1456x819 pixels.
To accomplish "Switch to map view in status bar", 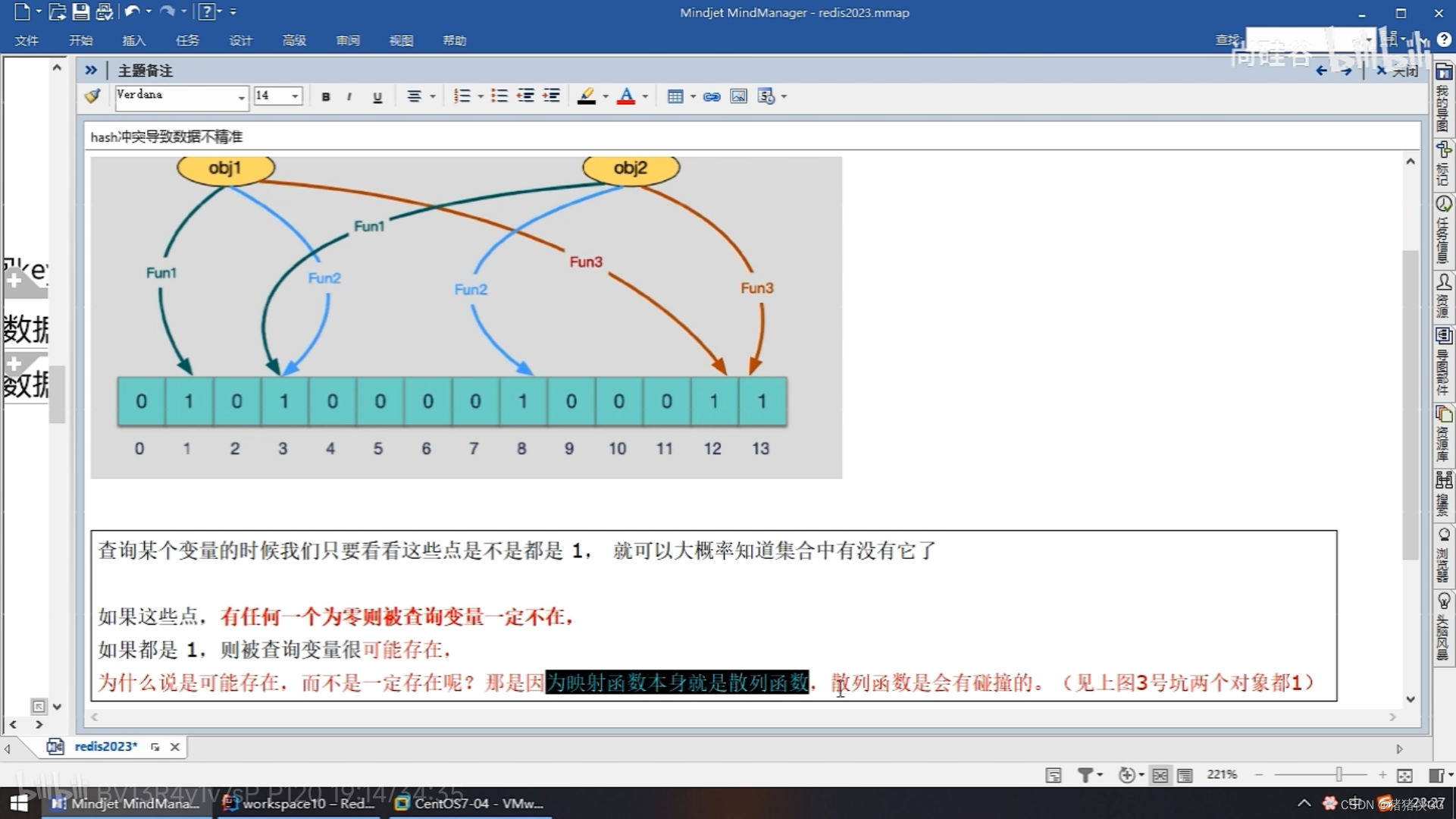I will 1160,775.
